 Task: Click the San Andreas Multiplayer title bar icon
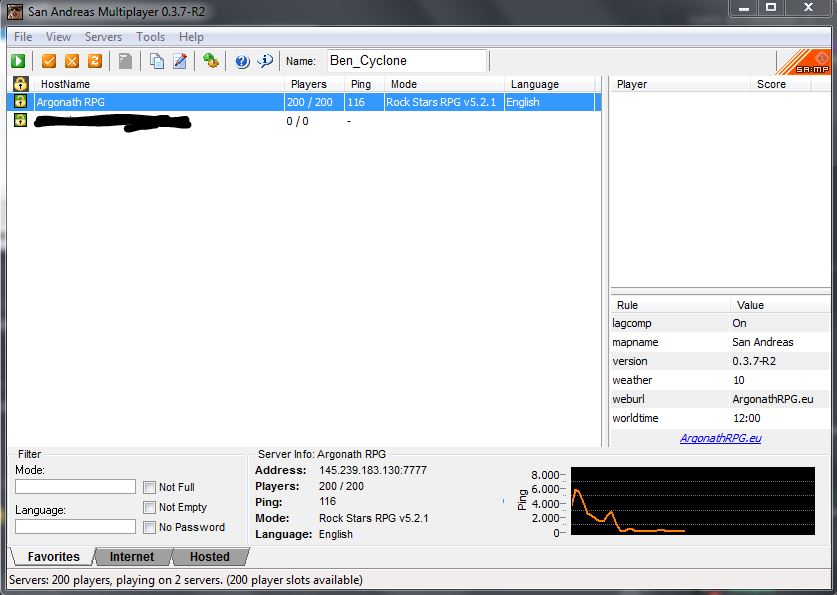point(15,11)
